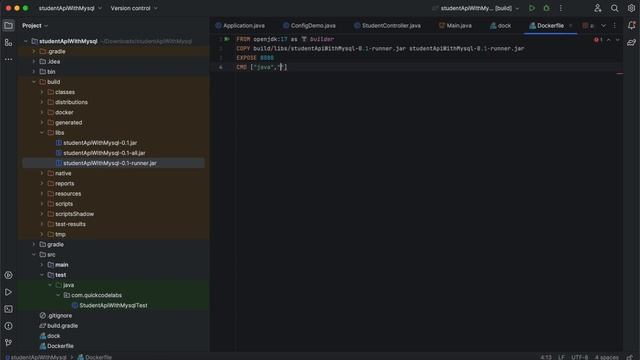This screenshot has height=360, width=640.
Task: Expand the .gradle folder
Action: point(34,51)
